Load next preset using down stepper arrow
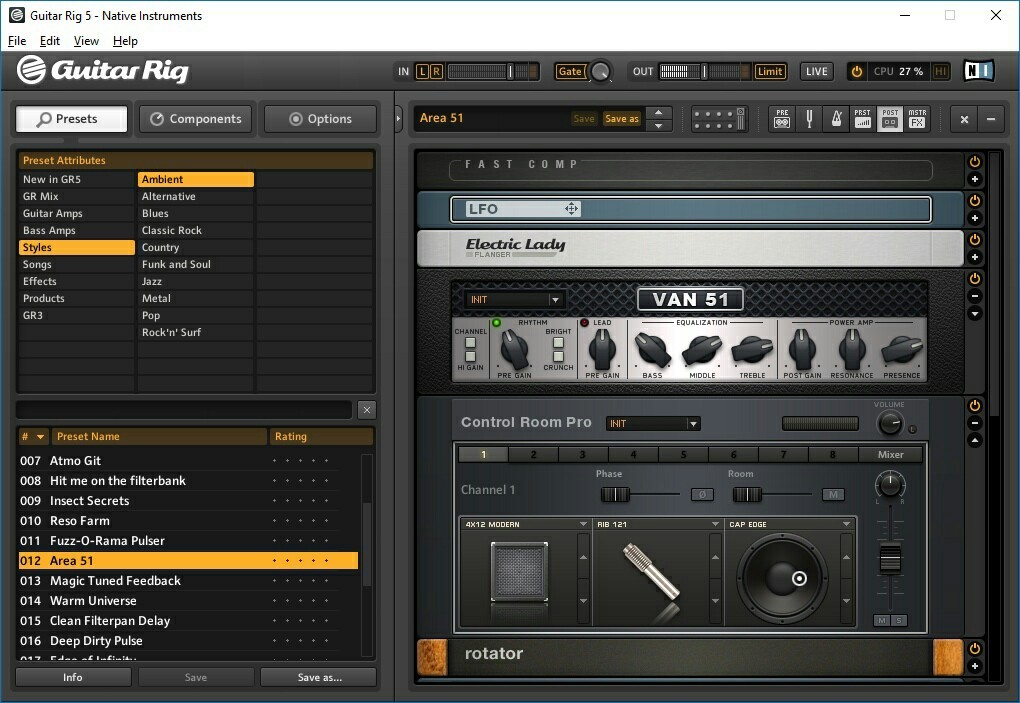 click(x=658, y=126)
